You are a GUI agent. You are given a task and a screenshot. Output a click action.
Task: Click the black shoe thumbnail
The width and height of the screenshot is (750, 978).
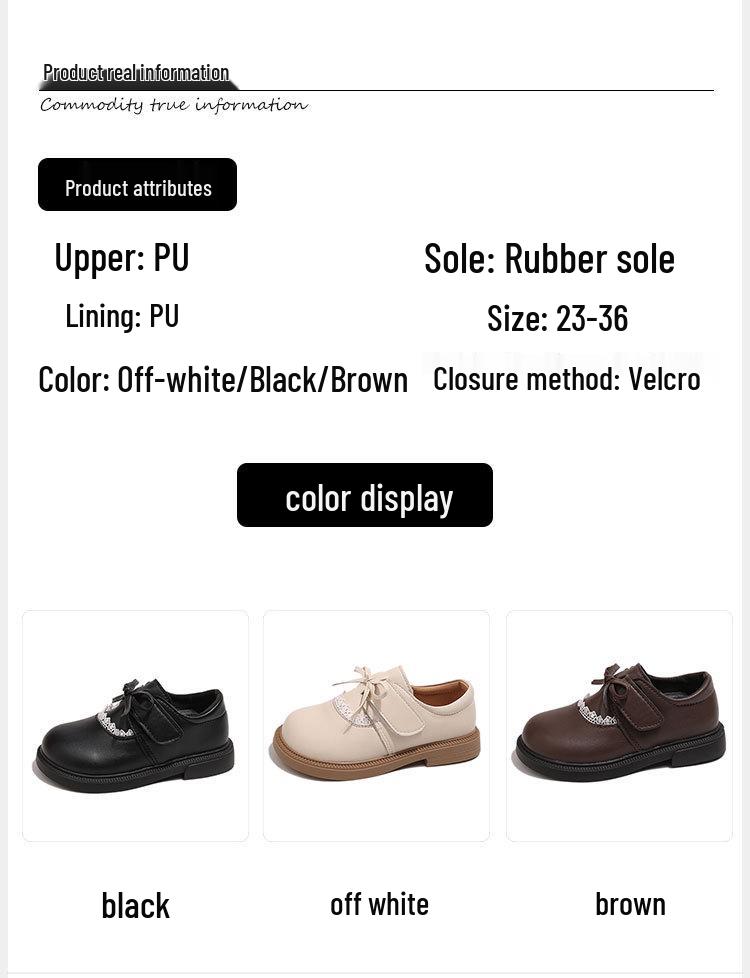(x=135, y=725)
